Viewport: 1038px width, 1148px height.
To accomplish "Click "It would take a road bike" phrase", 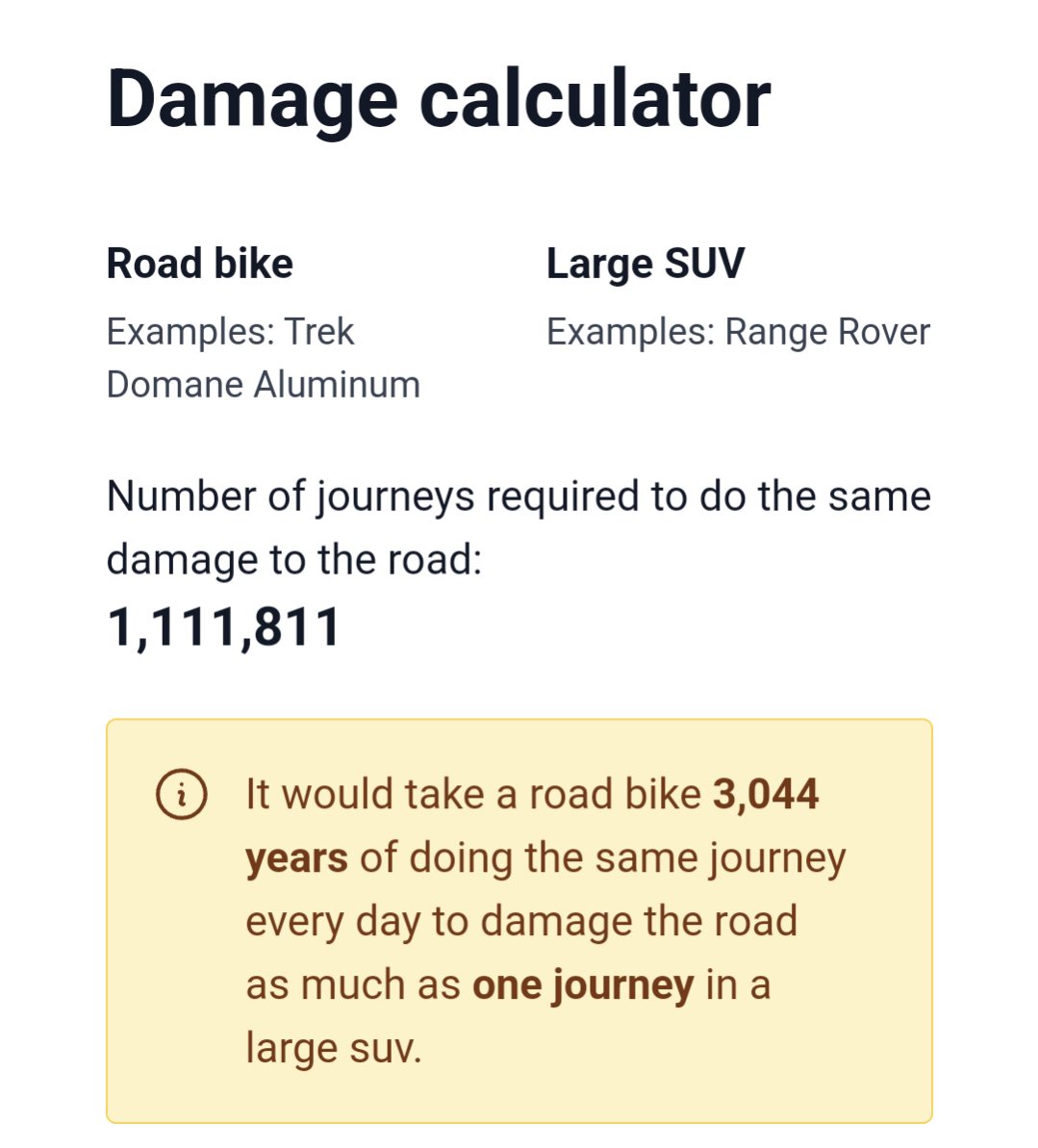I will coord(473,795).
